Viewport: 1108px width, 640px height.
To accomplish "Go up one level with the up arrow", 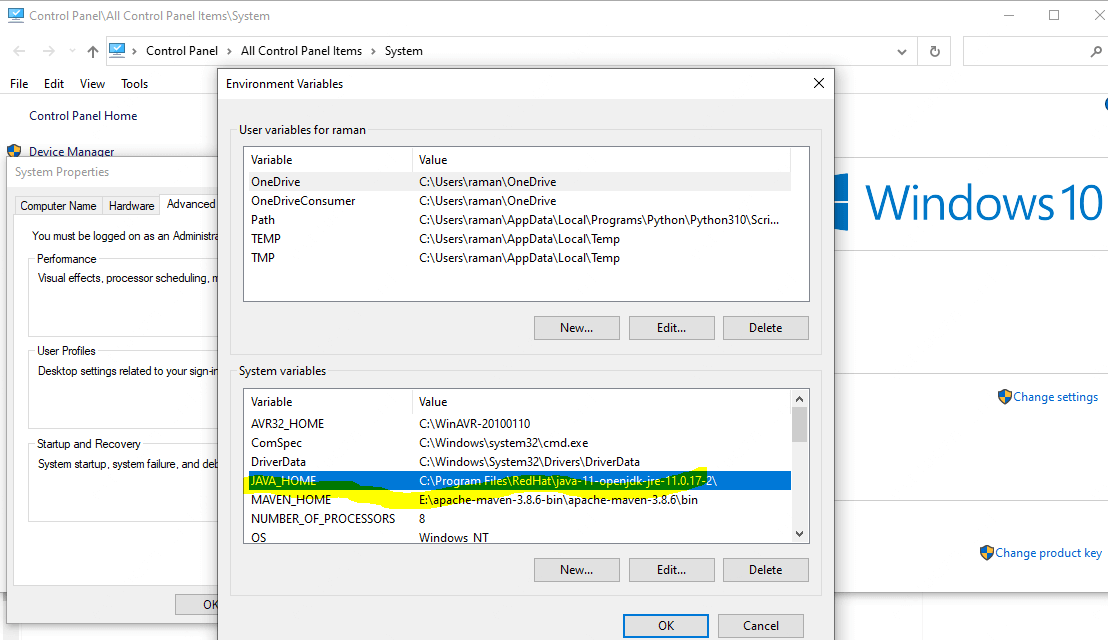I will 91,50.
